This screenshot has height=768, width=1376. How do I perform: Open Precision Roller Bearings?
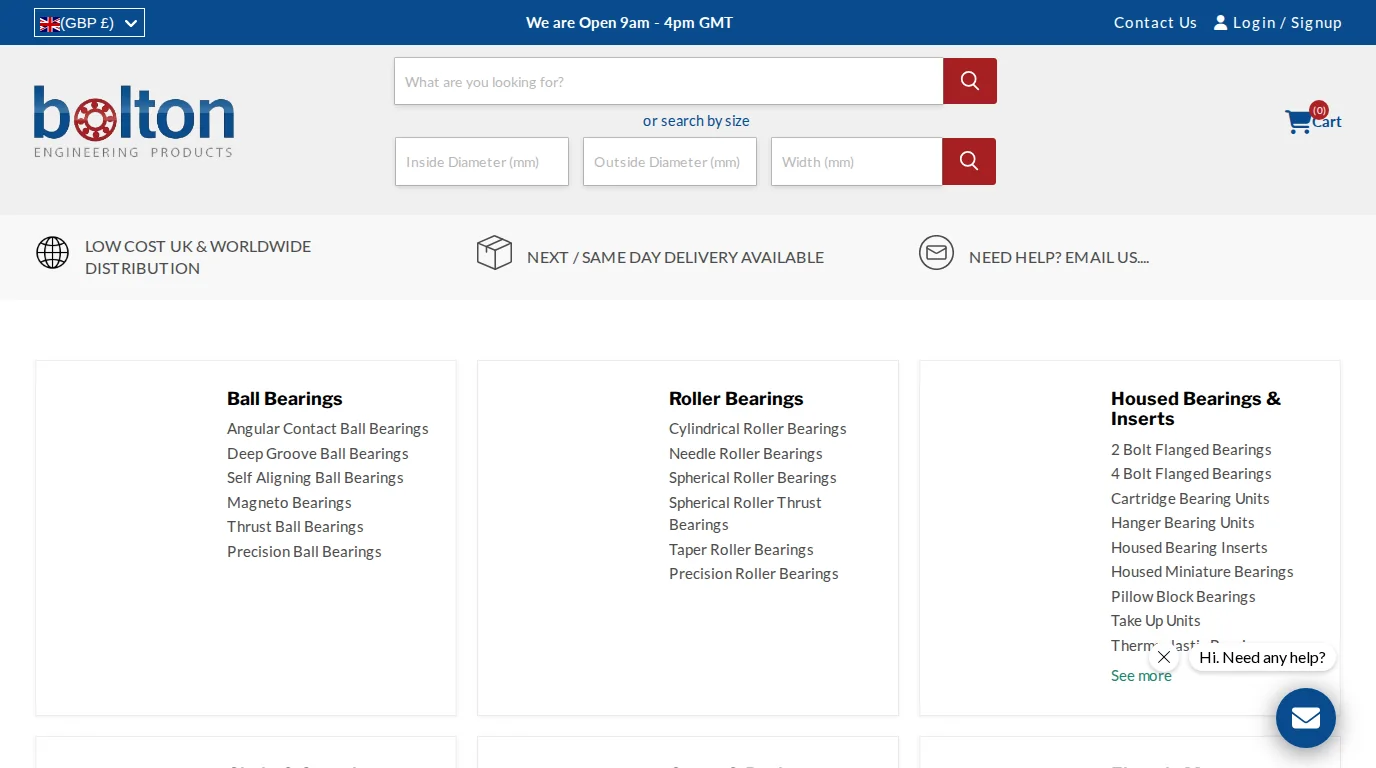pos(754,573)
